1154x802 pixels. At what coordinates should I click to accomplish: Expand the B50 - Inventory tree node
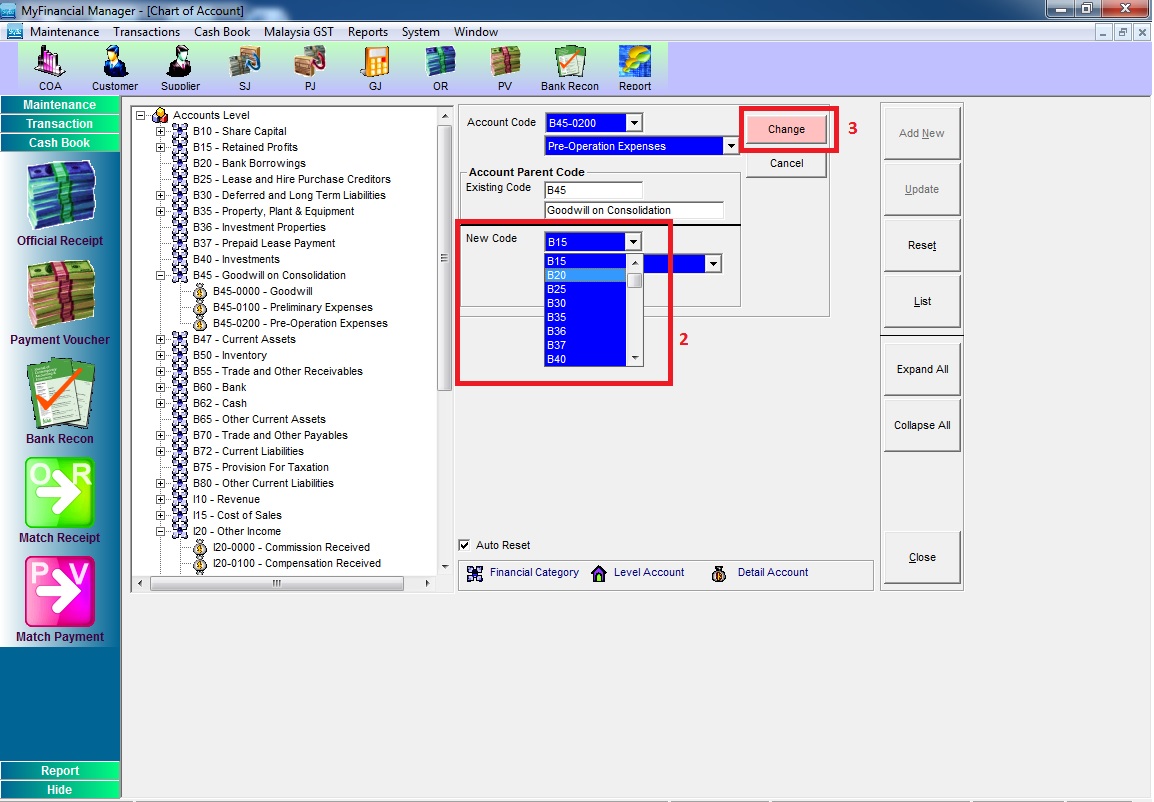[161, 355]
